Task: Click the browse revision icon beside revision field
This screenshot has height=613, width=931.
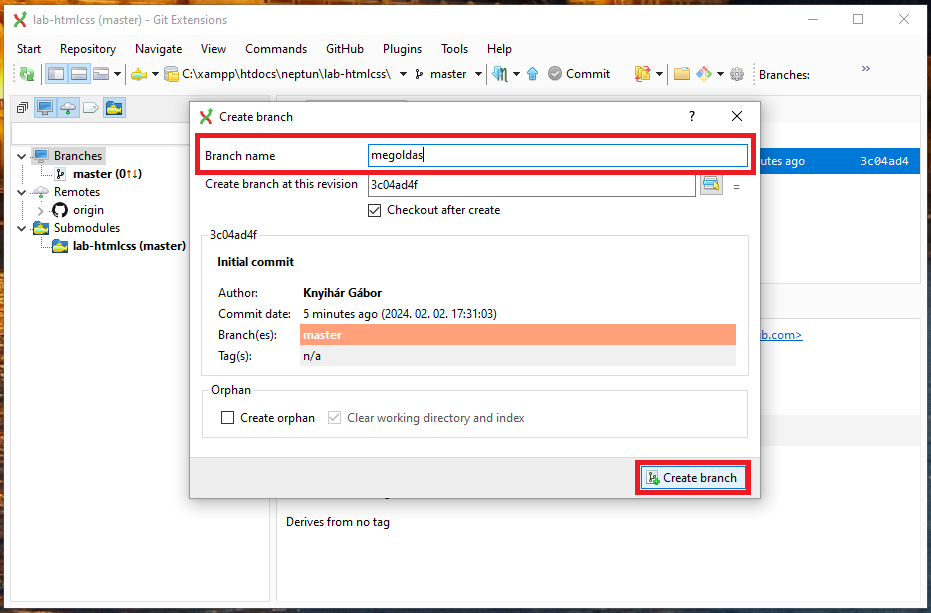Action: 711,184
